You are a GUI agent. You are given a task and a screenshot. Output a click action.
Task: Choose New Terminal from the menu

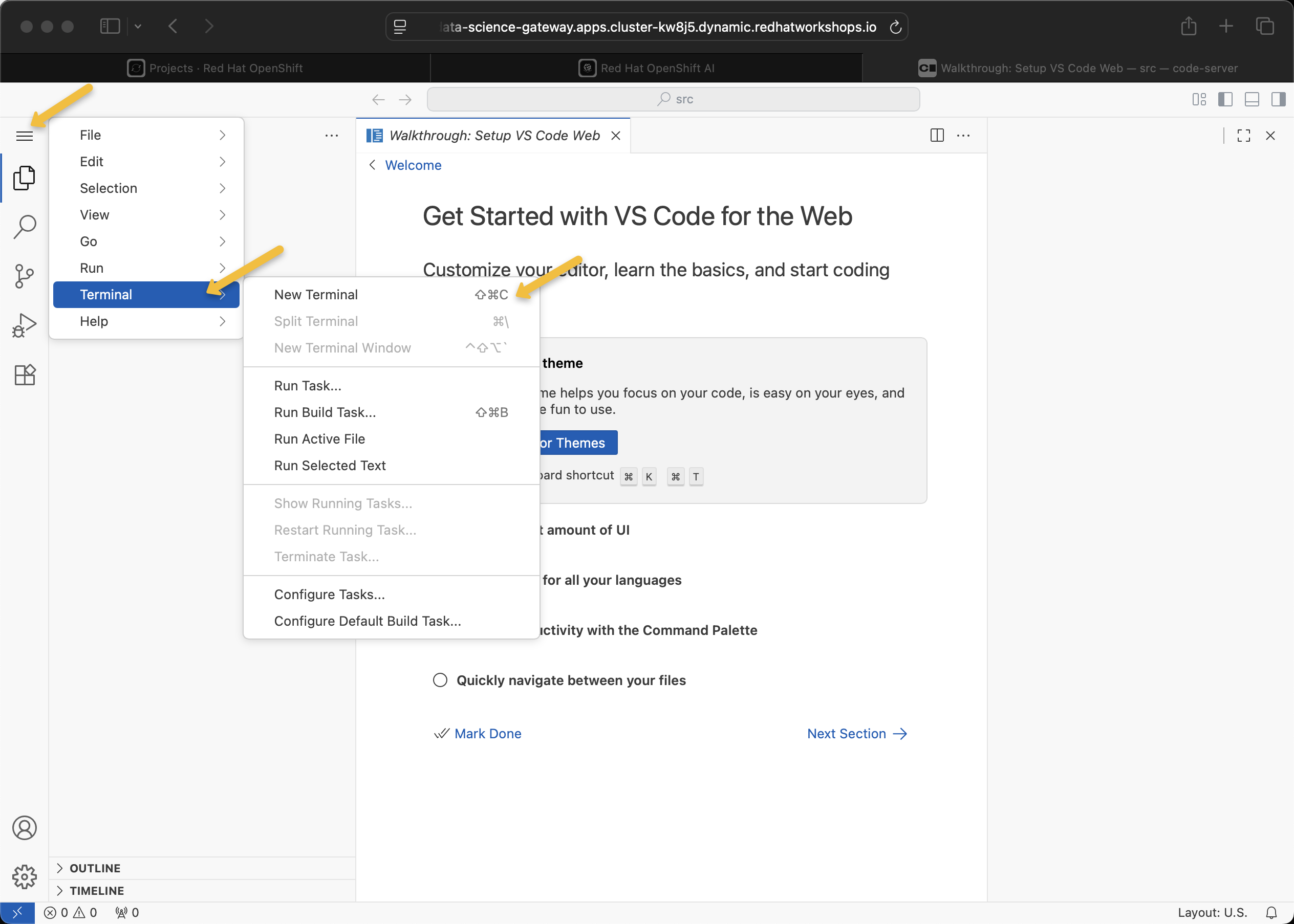coord(316,295)
